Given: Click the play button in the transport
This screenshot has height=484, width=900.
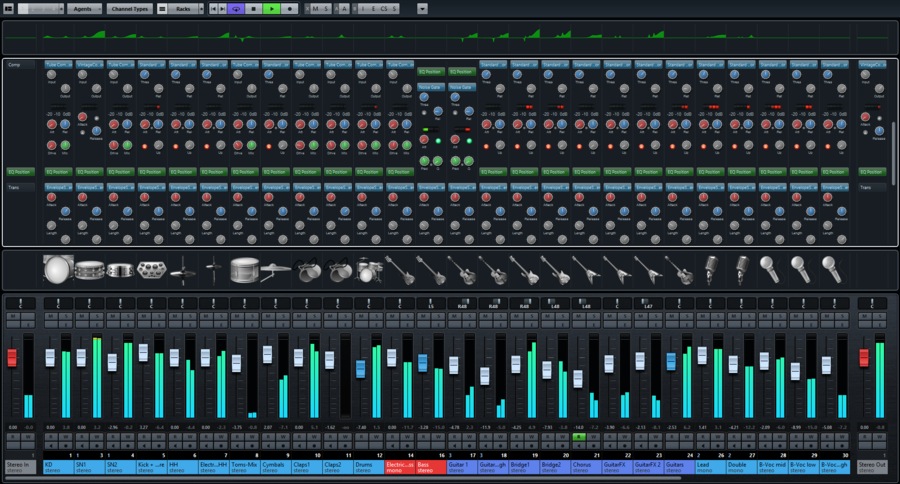Looking at the screenshot, I should 272,8.
